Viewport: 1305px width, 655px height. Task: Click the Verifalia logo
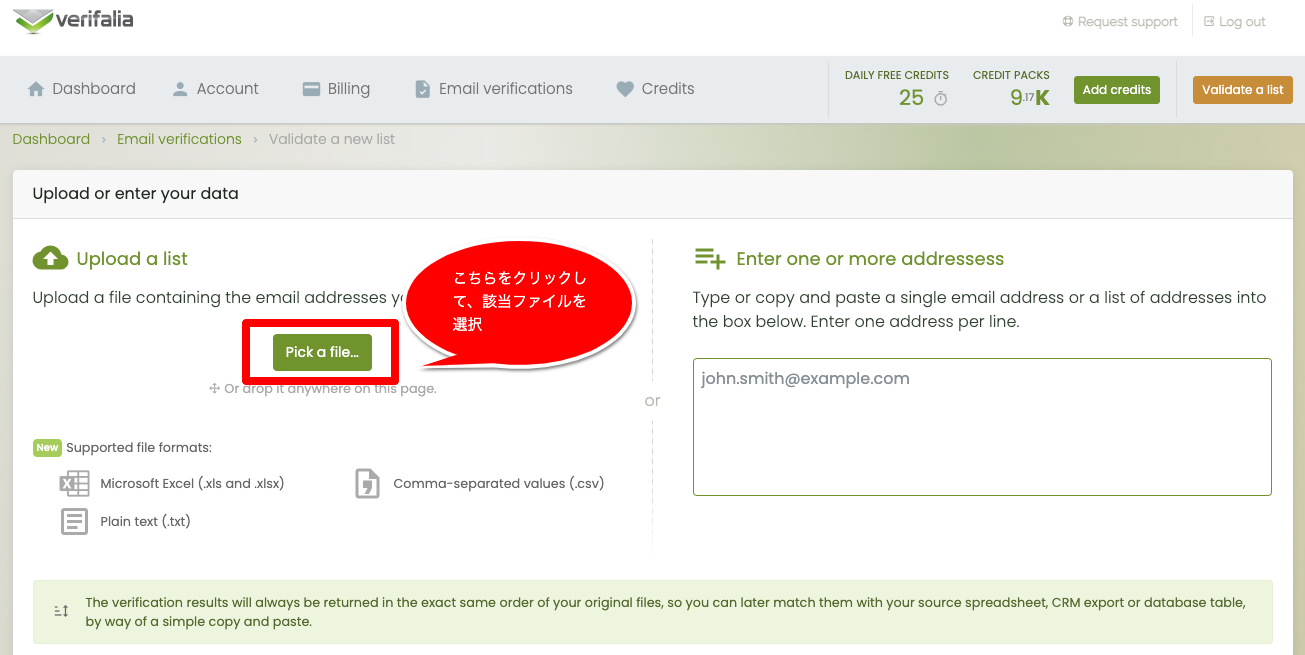pos(73,20)
